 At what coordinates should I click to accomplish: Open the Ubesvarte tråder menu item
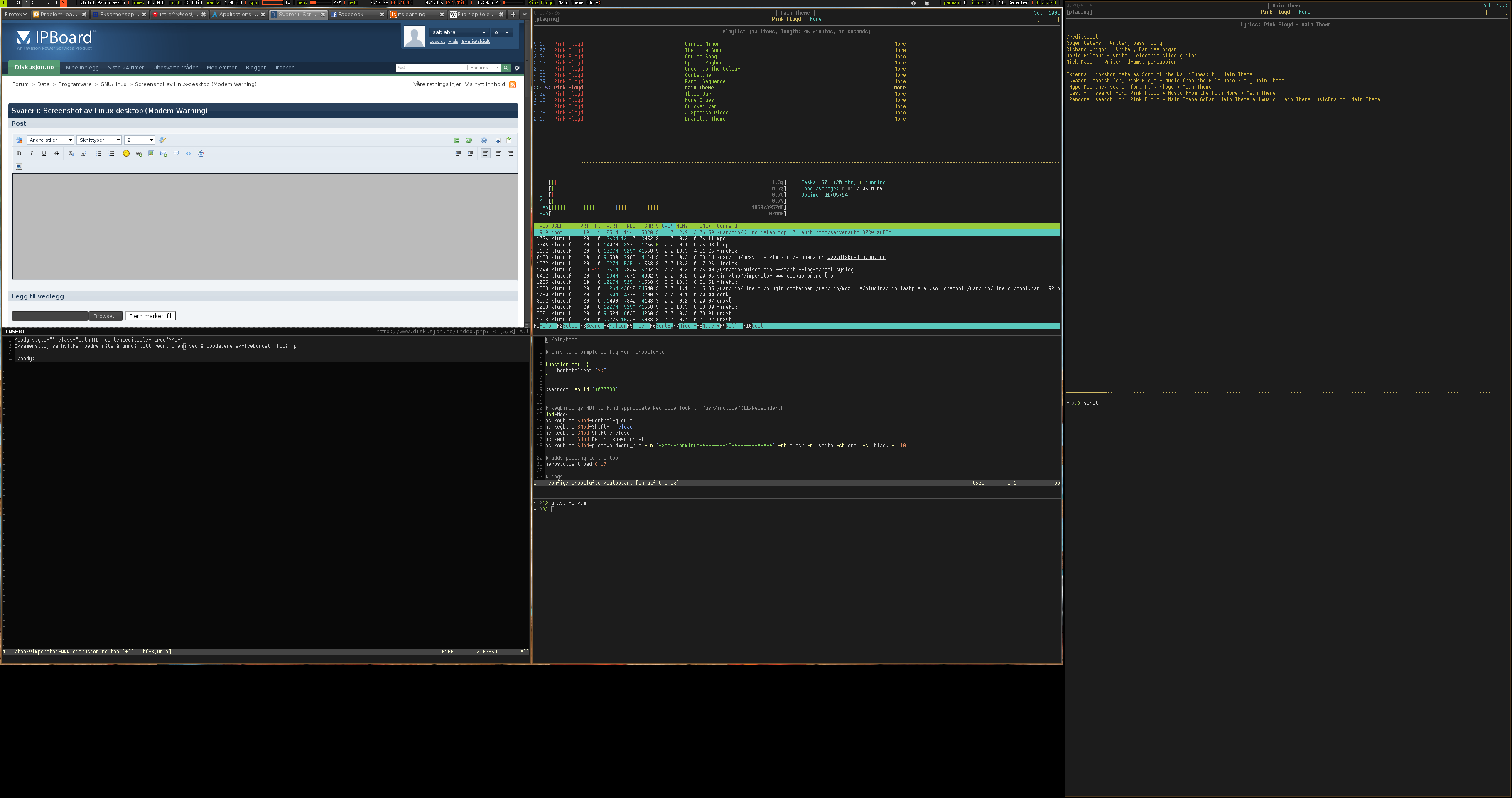pos(175,67)
